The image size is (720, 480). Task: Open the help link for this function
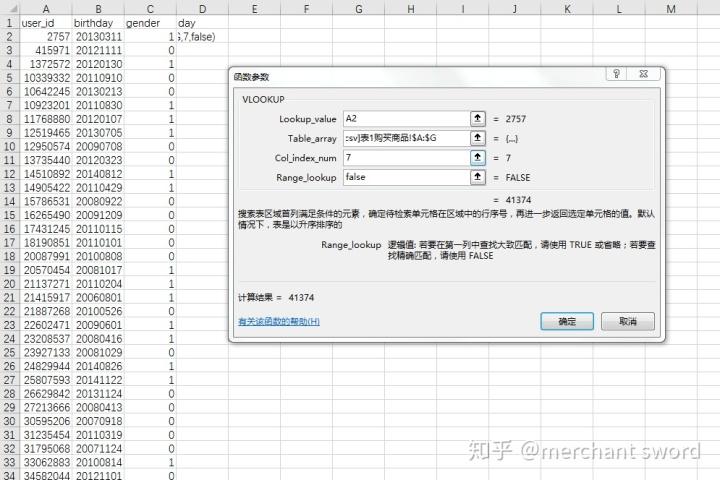click(279, 321)
